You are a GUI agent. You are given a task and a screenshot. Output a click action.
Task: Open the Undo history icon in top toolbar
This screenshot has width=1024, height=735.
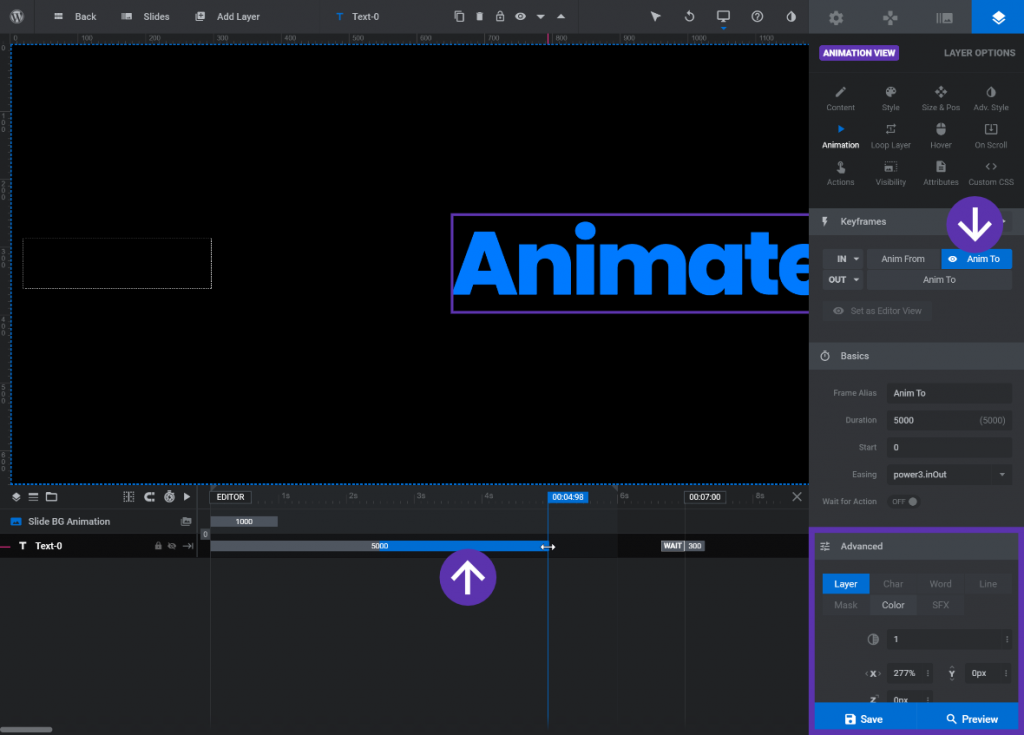click(689, 17)
